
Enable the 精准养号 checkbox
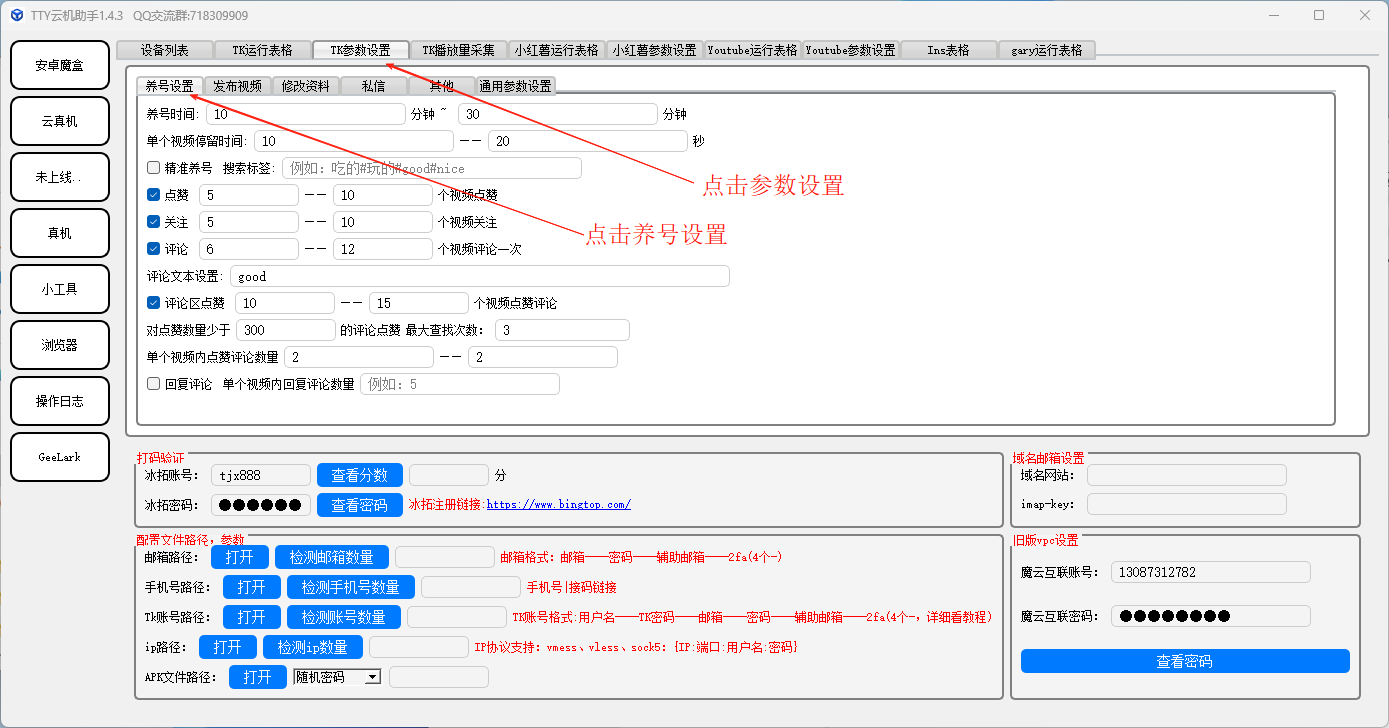154,168
